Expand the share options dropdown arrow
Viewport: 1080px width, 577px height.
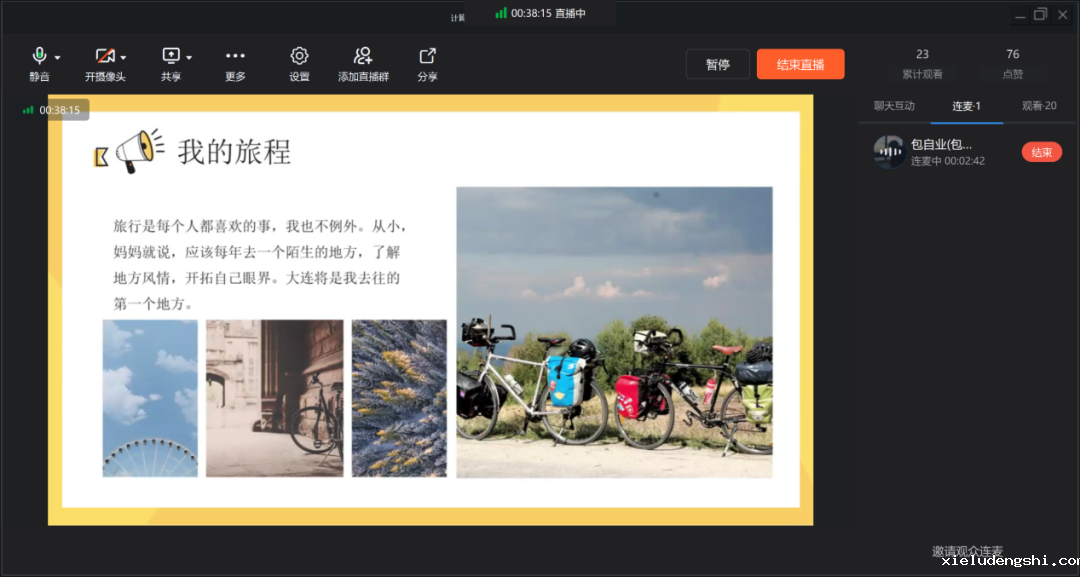click(189, 58)
